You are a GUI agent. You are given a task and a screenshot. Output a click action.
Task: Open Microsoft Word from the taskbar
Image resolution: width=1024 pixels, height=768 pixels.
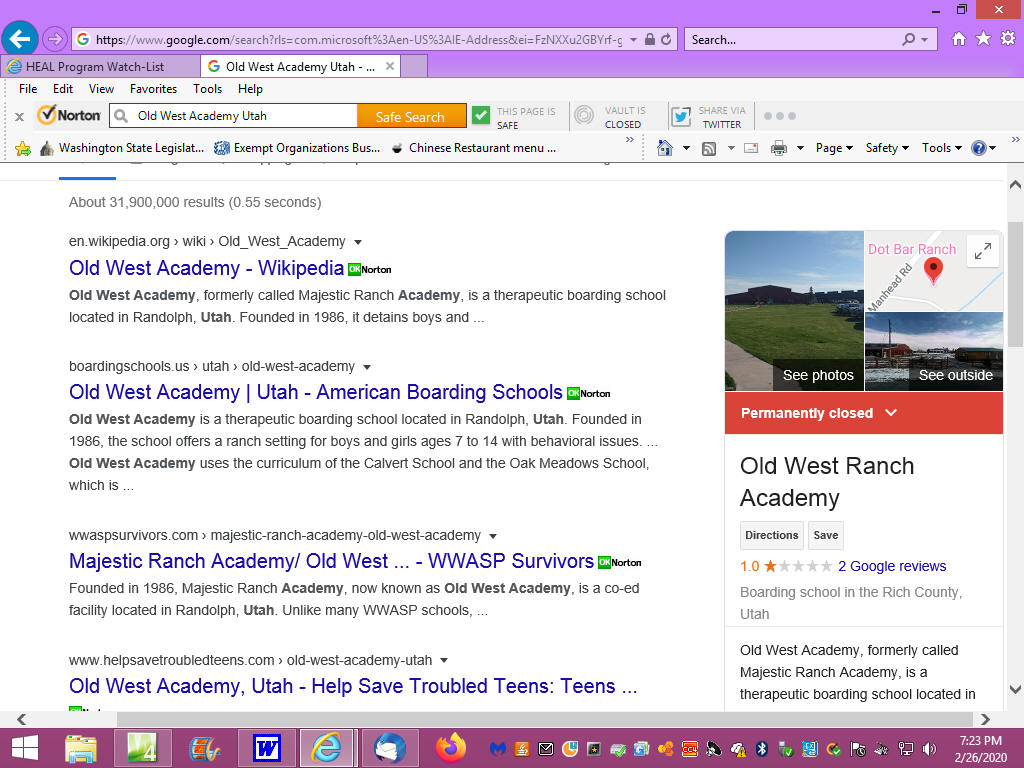tap(266, 748)
